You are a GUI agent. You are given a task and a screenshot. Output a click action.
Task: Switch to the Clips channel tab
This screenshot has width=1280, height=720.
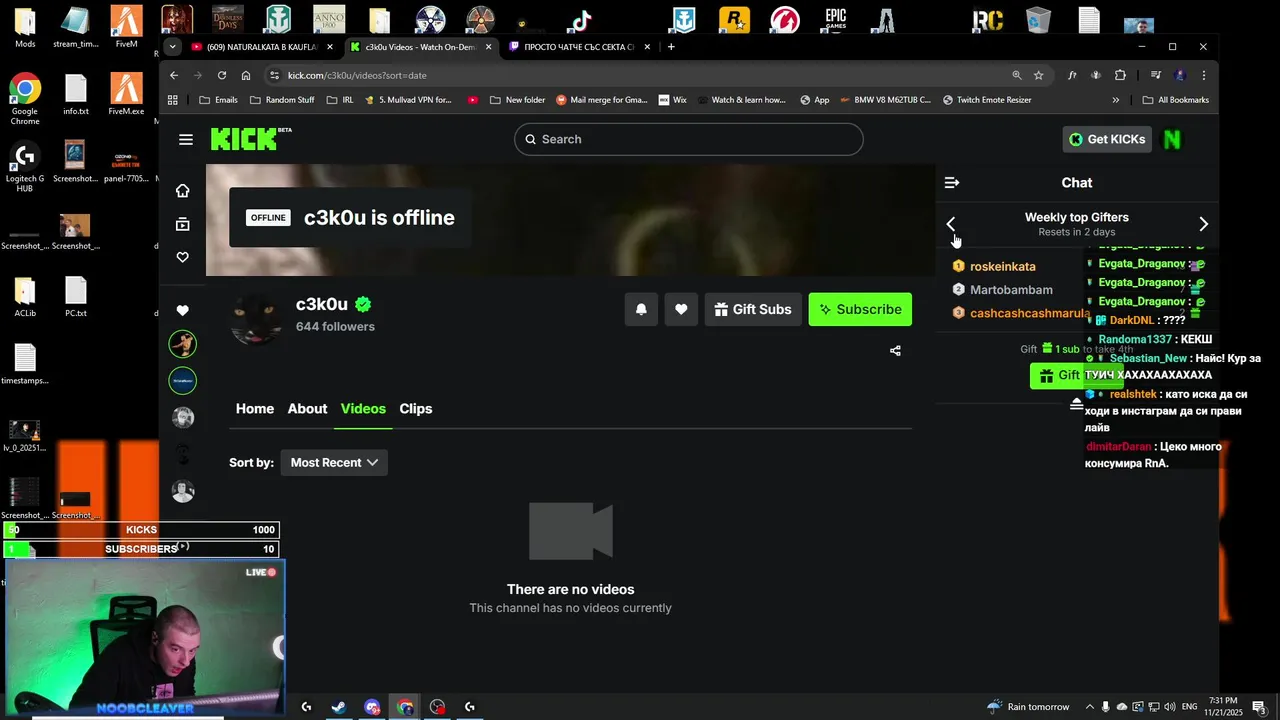pyautogui.click(x=416, y=408)
